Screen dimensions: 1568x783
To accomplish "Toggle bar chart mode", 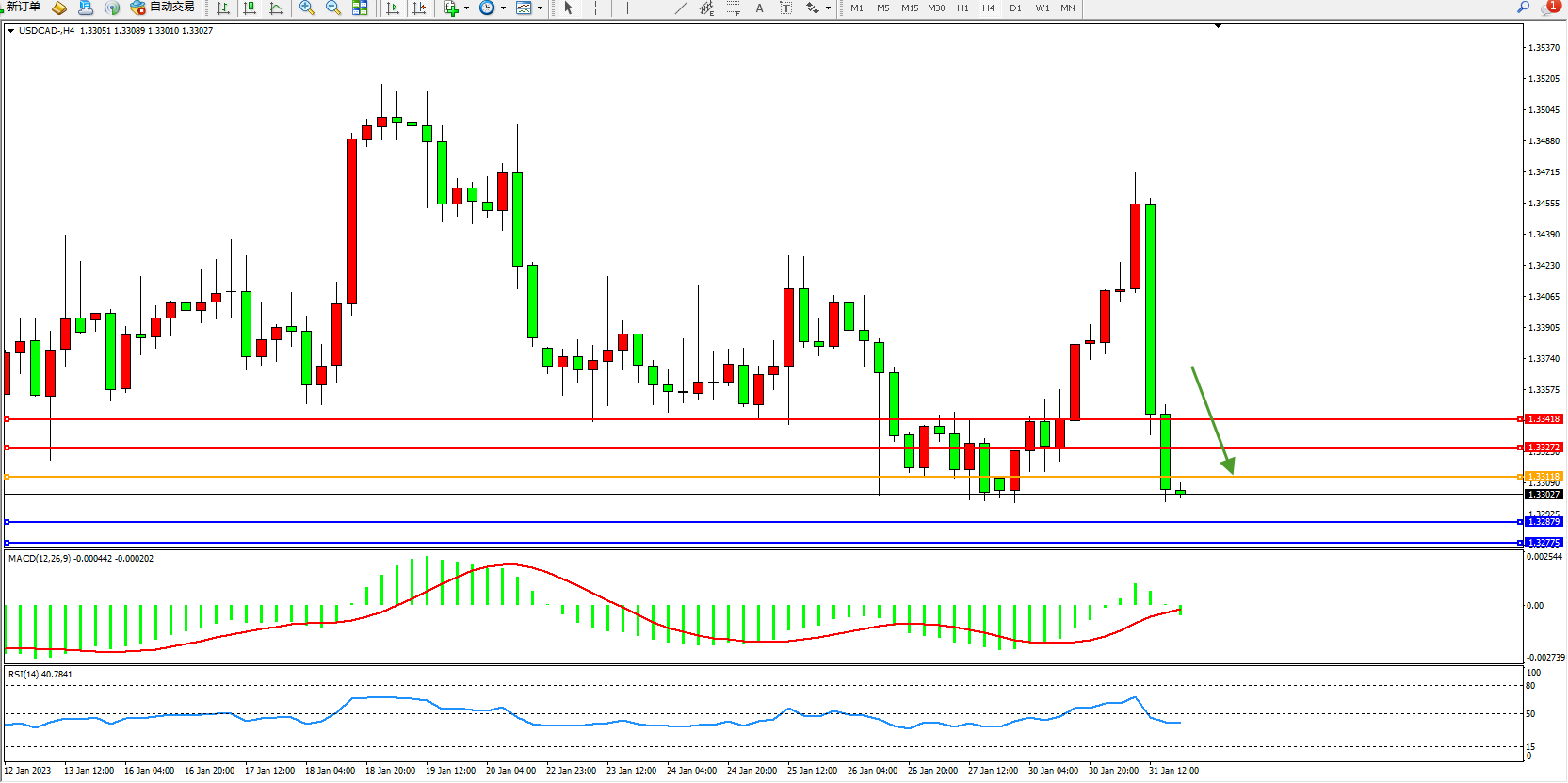I will pos(223,8).
